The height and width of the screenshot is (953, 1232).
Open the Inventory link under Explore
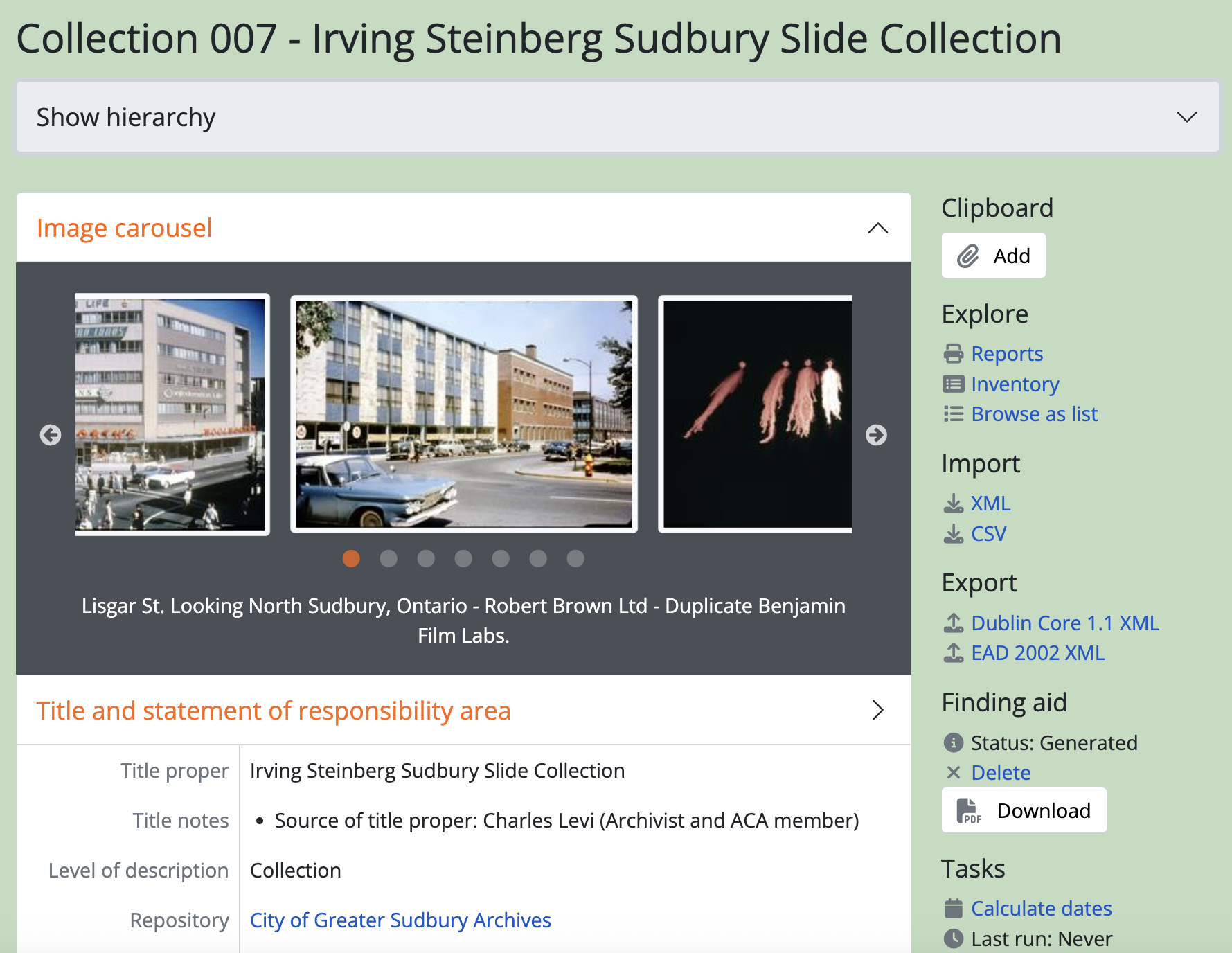(x=1015, y=384)
